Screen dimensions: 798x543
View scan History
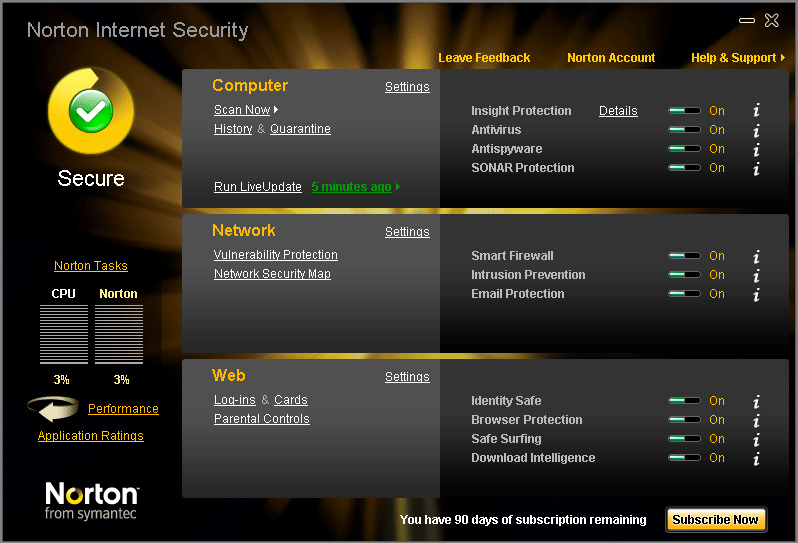point(233,129)
